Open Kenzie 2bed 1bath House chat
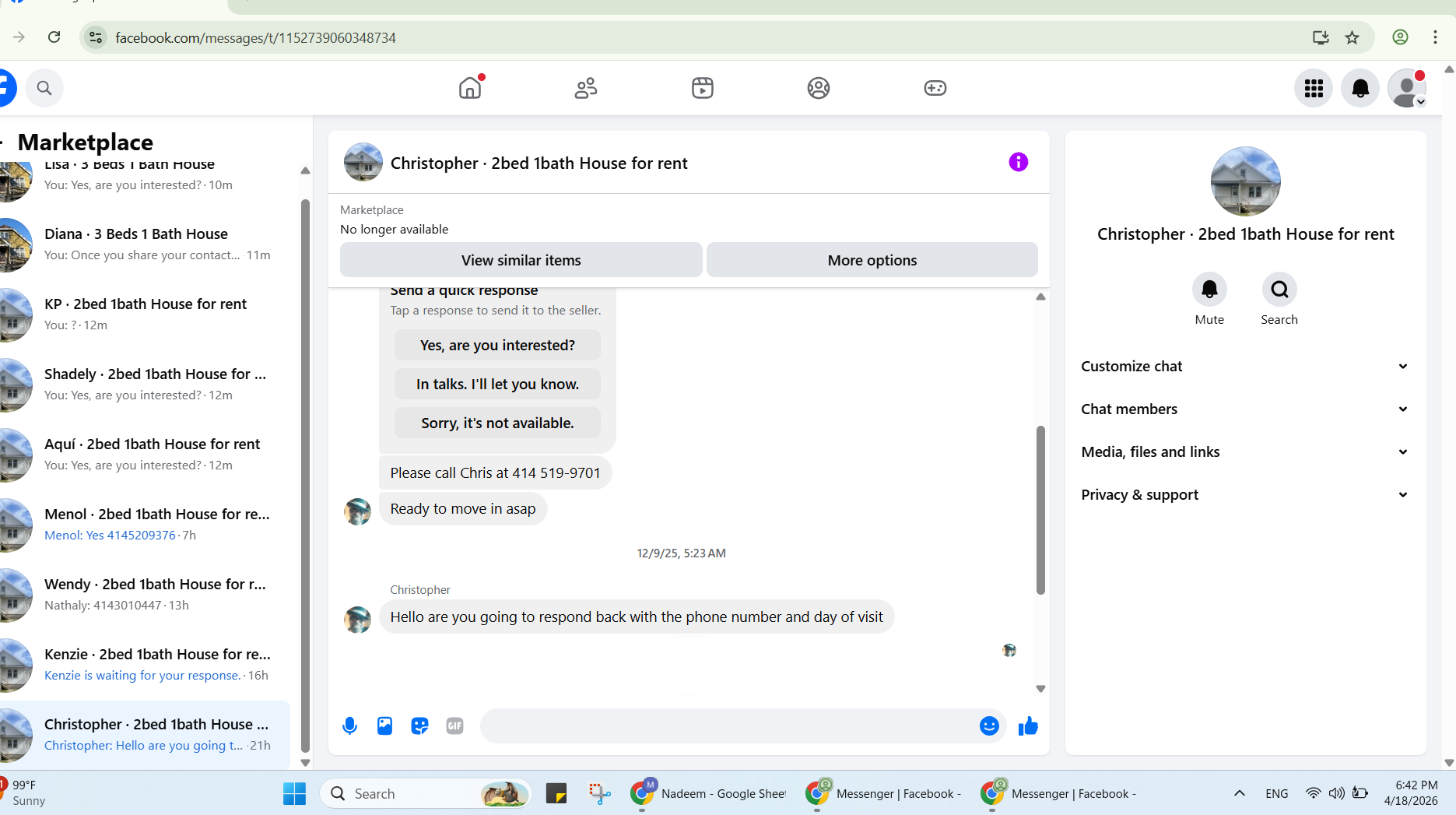The image size is (1456, 815). coord(145,665)
